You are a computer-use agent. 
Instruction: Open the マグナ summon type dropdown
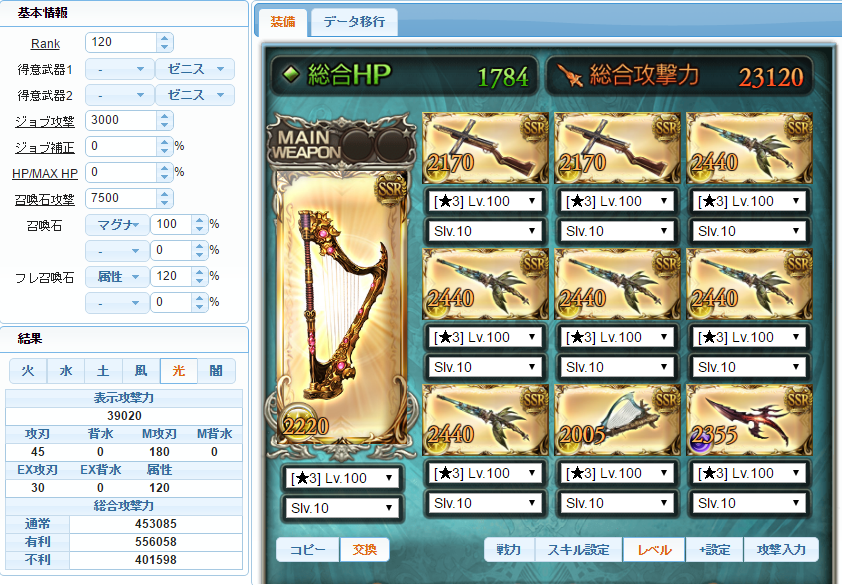pyautogui.click(x=117, y=225)
